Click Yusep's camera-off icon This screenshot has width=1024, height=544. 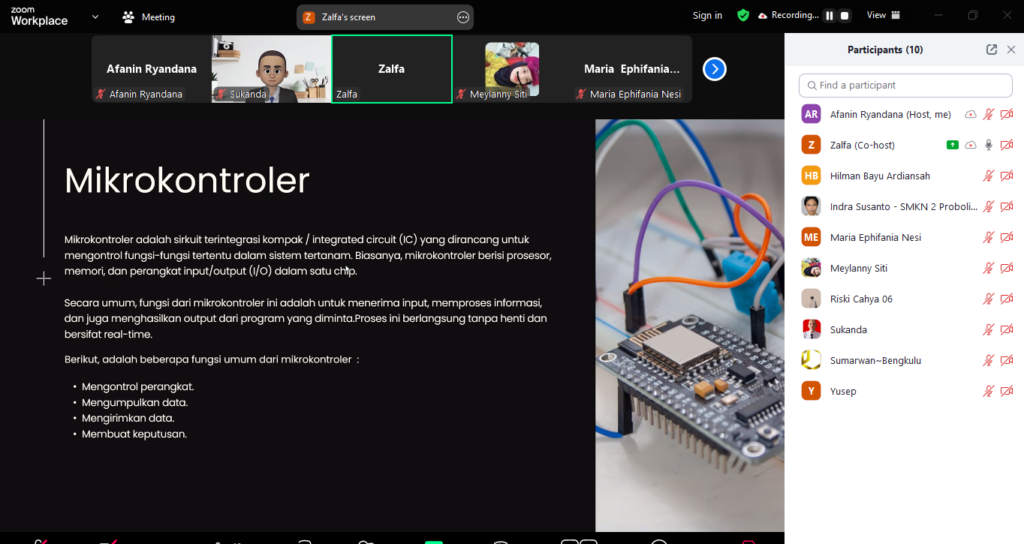pyautogui.click(x=1007, y=391)
